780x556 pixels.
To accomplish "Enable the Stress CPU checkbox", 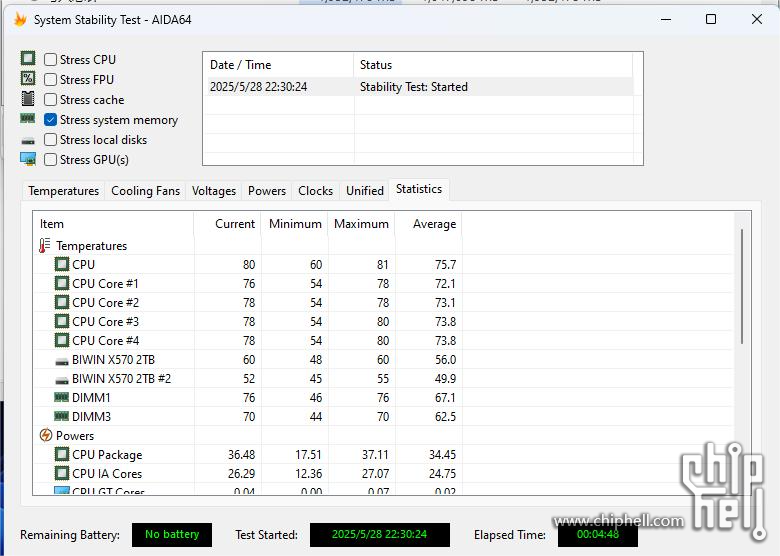I will click(x=50, y=60).
